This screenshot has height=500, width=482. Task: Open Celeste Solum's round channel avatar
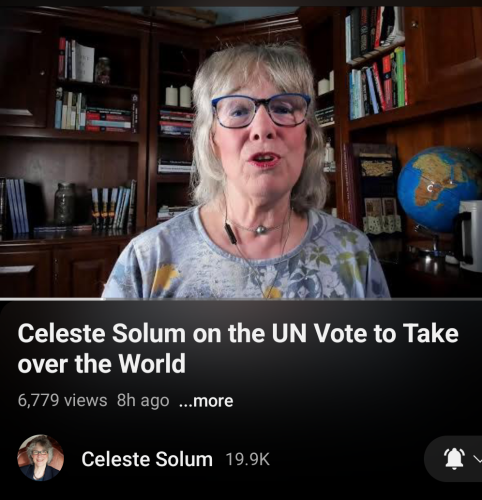tap(40, 458)
